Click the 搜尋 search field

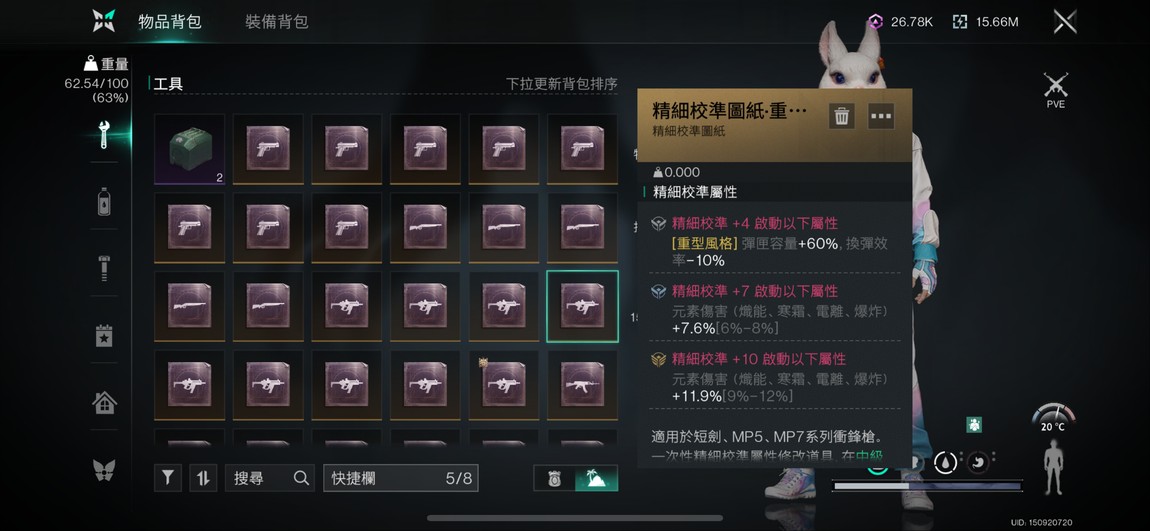pyautogui.click(x=270, y=478)
